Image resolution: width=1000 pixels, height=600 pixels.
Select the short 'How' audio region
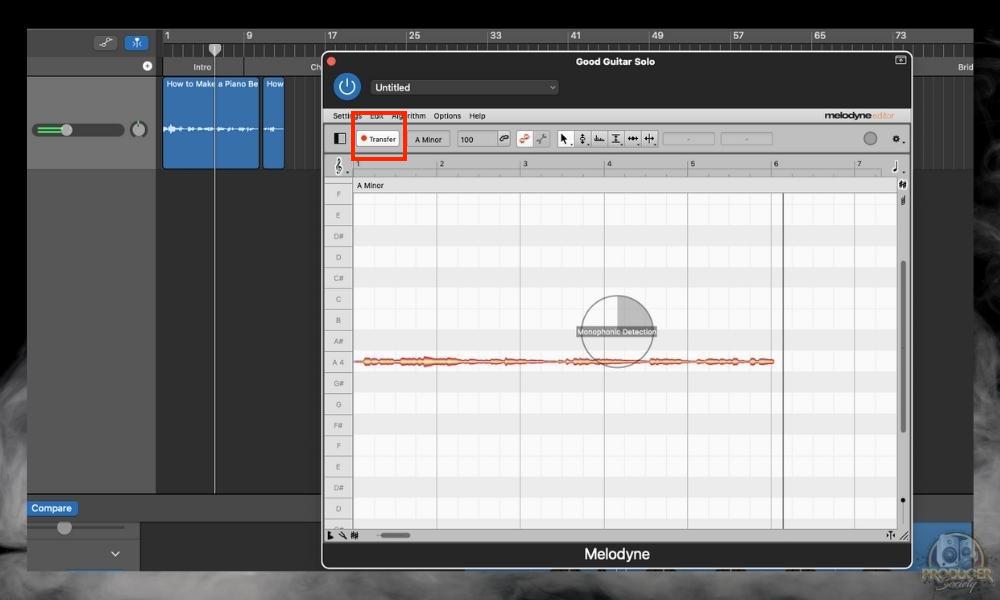(274, 123)
